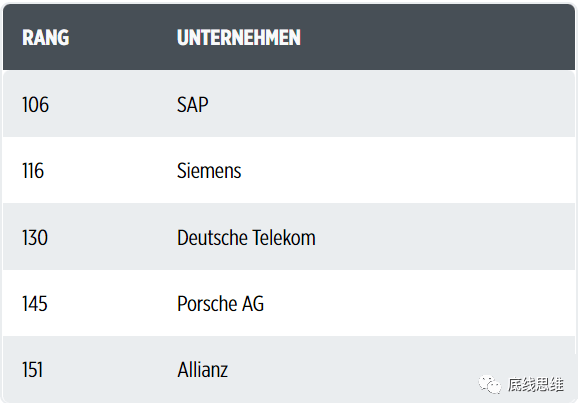The width and height of the screenshot is (582, 410).
Task: Click rank number 130
Action: pos(35,237)
